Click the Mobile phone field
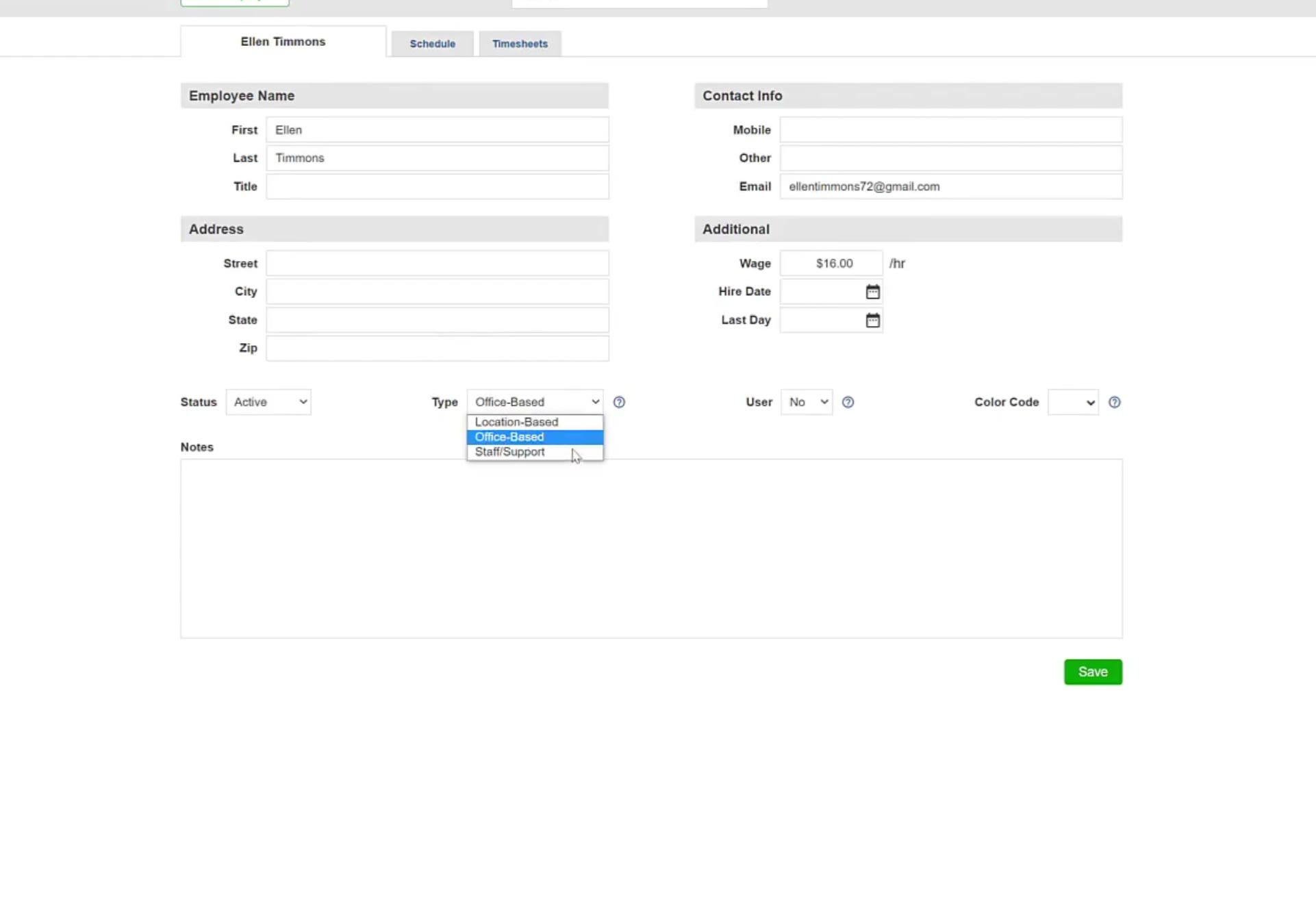Viewport: 1316px width, 915px height. 951,130
